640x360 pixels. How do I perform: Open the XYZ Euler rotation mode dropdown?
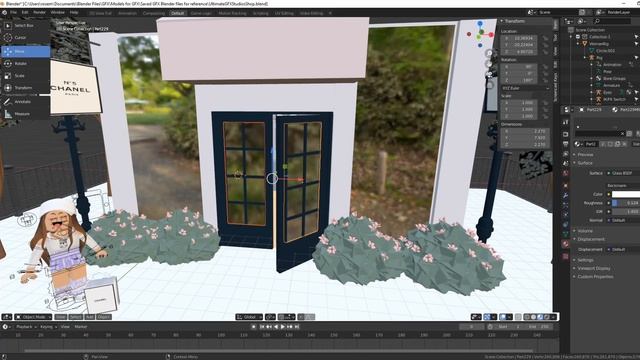[x=526, y=88]
